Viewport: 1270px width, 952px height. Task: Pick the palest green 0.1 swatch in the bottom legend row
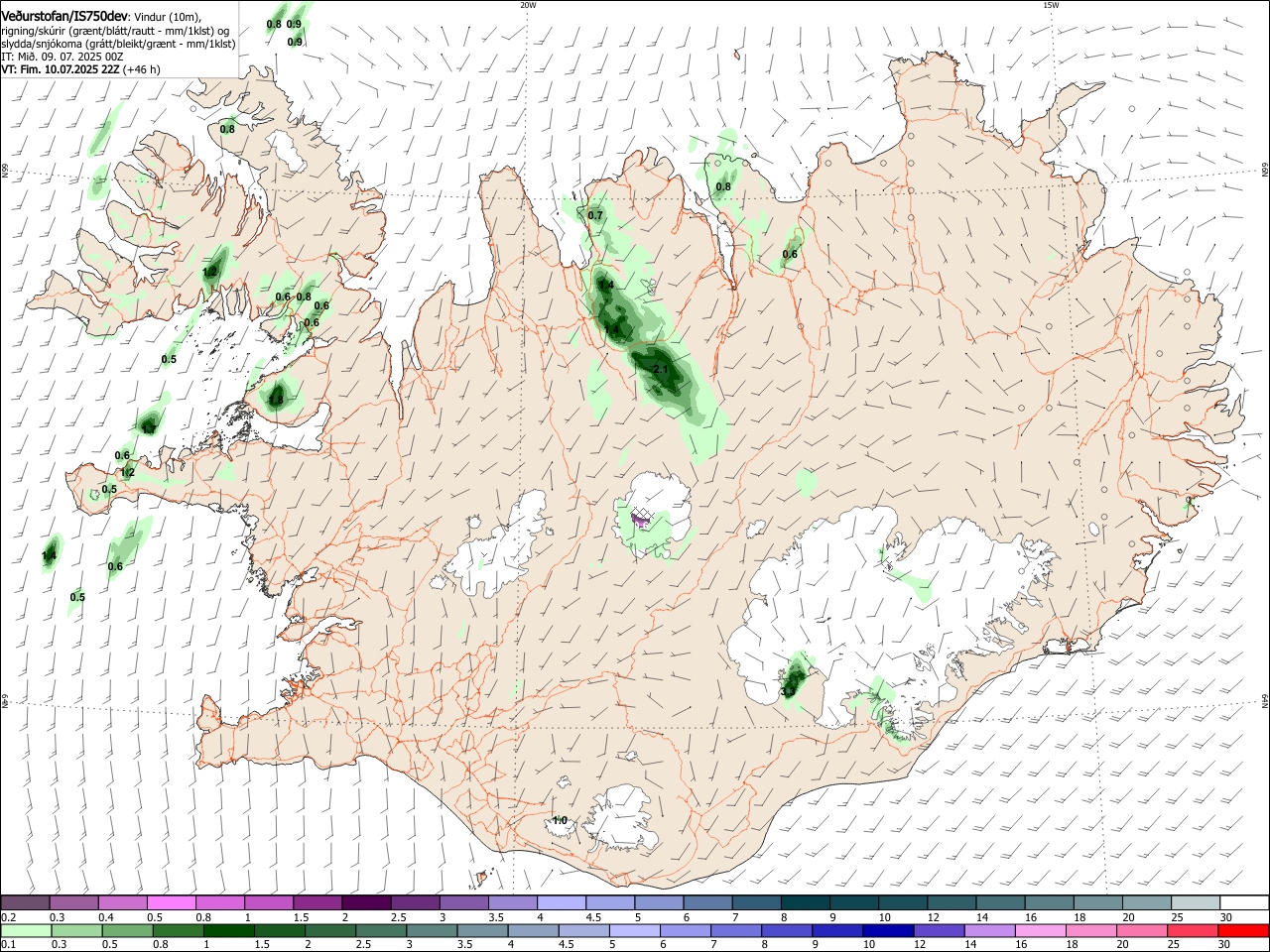(x=25, y=930)
